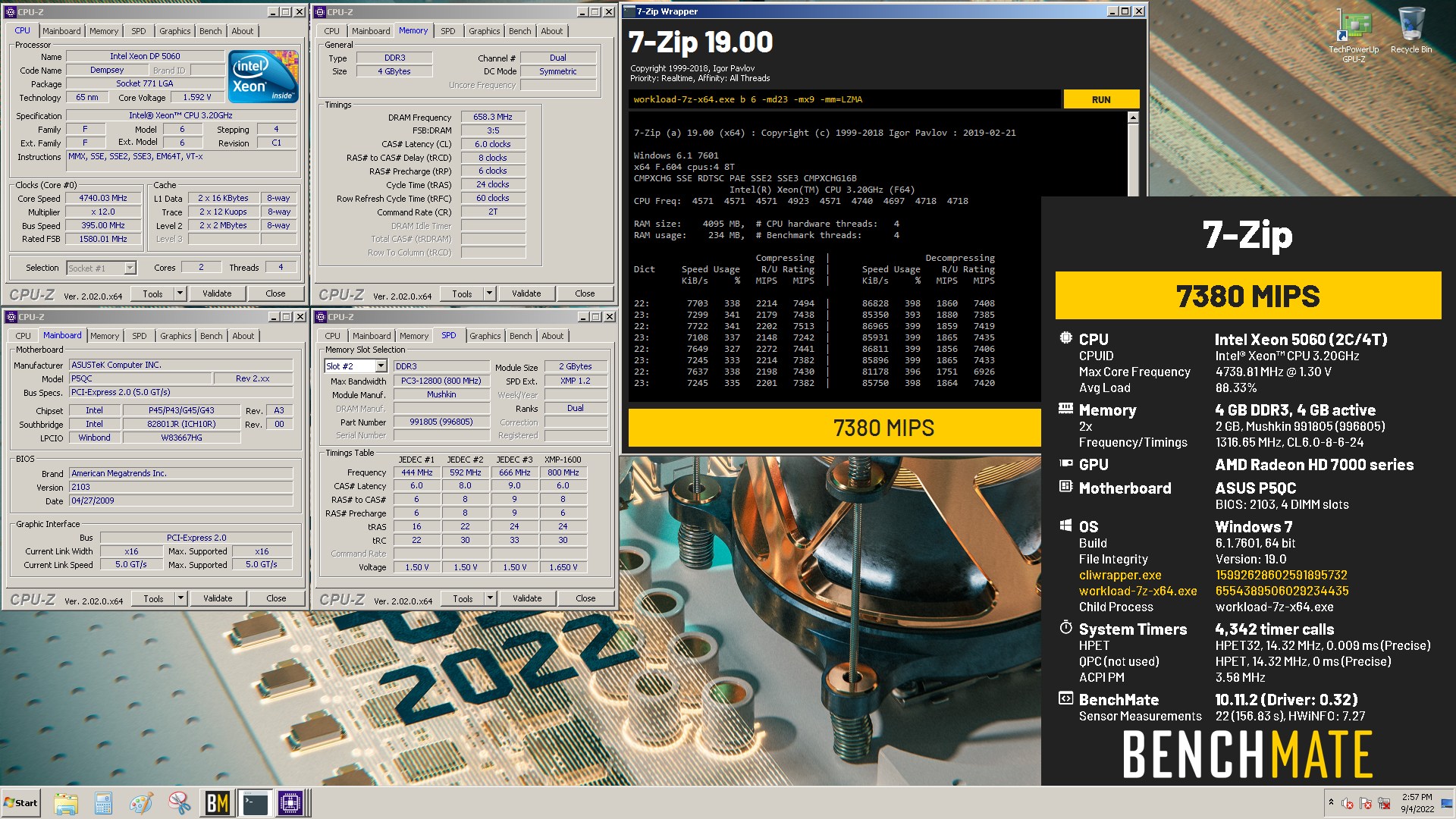The width and height of the screenshot is (1456, 819).
Task: Open Paint from the taskbar
Action: 141,803
